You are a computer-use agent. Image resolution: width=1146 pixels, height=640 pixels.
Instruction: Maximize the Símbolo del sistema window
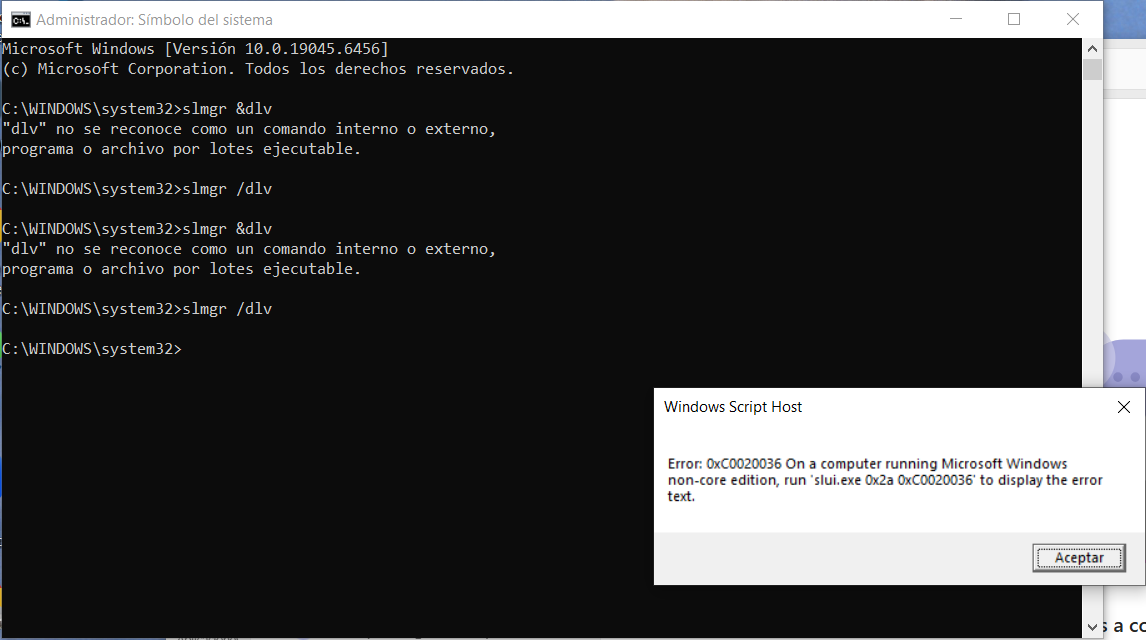[x=1014, y=19]
